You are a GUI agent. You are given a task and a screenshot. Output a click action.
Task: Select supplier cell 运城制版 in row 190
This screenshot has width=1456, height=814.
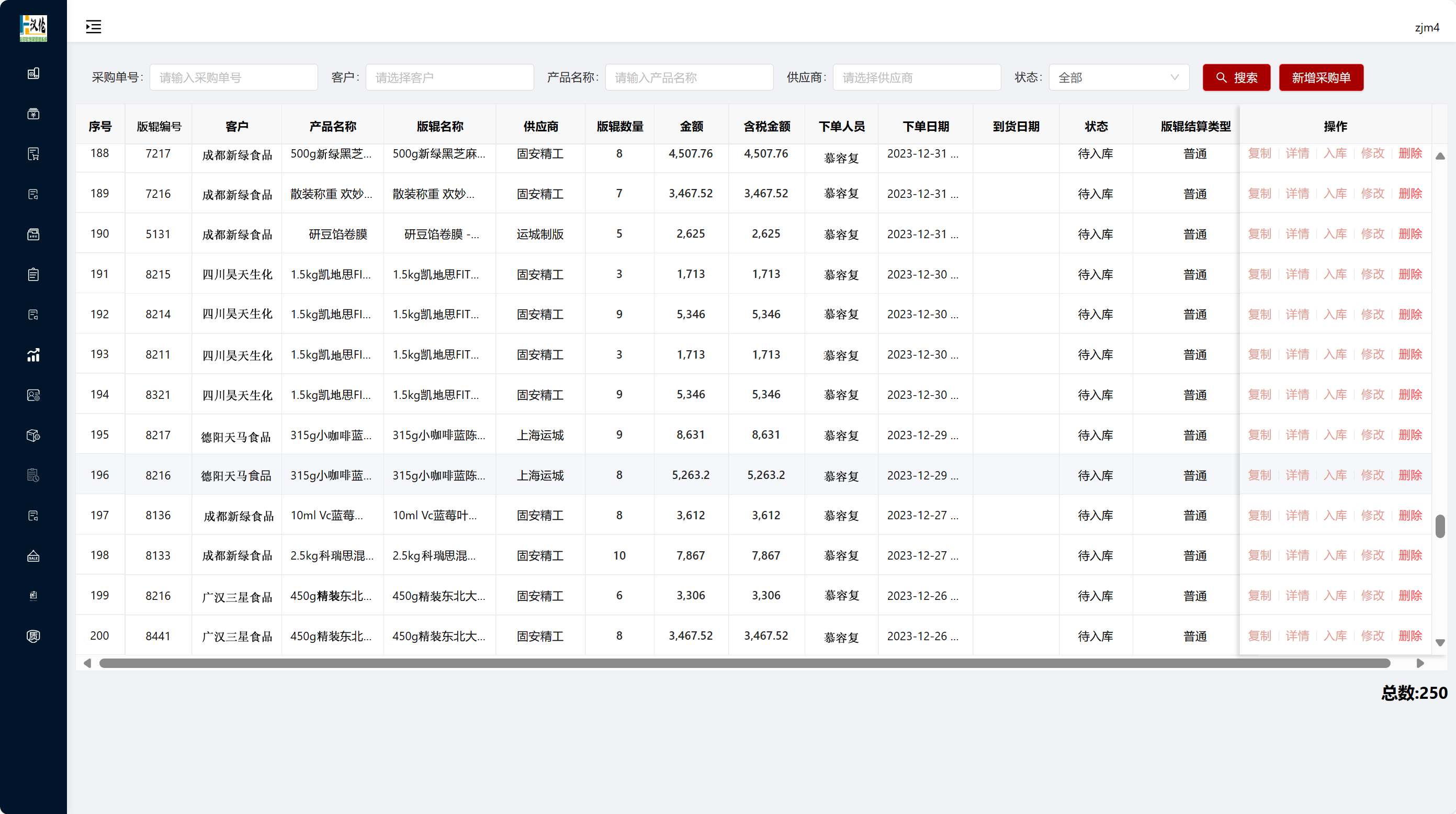(540, 233)
